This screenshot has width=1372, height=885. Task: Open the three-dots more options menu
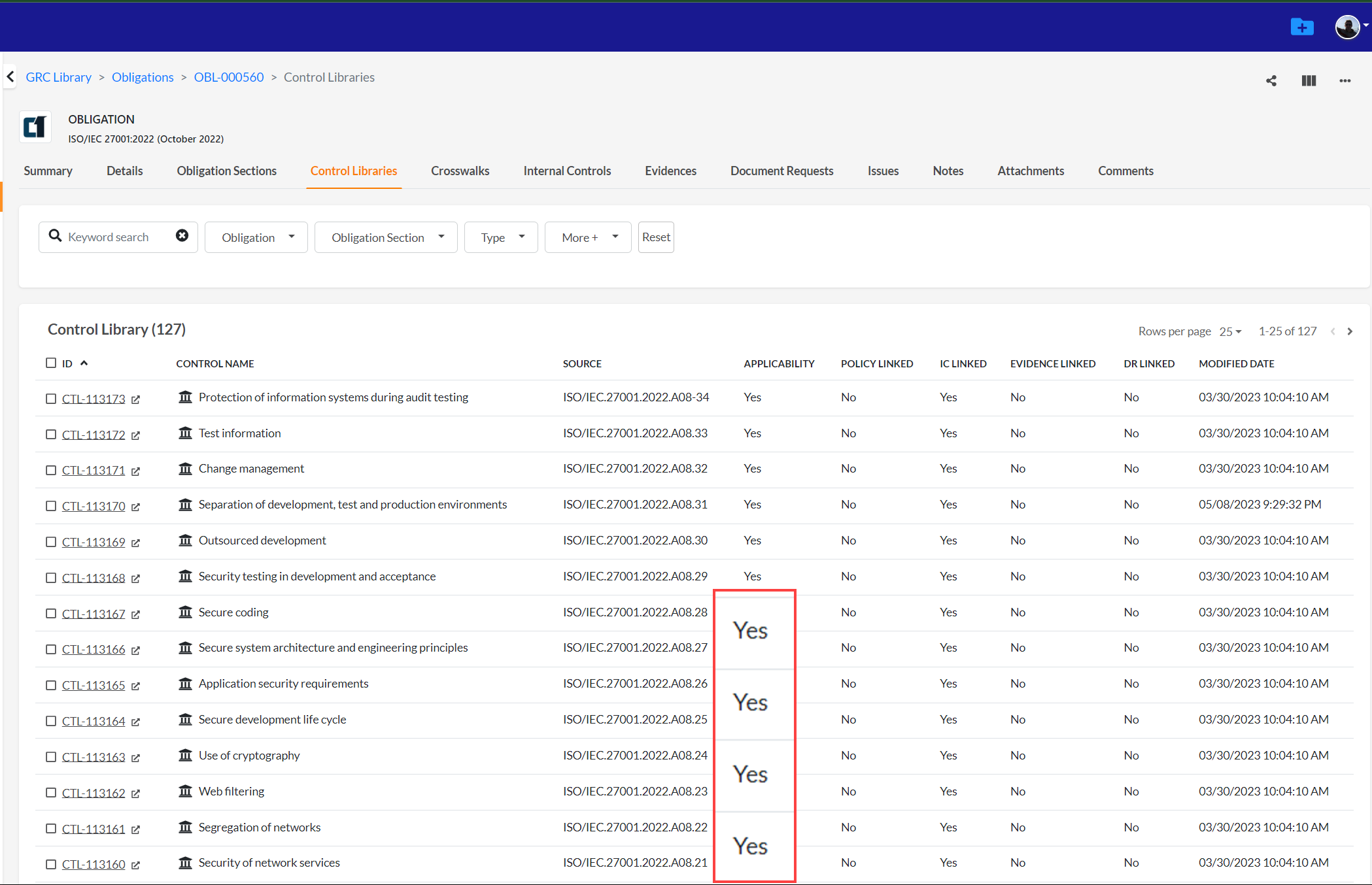pos(1345,80)
